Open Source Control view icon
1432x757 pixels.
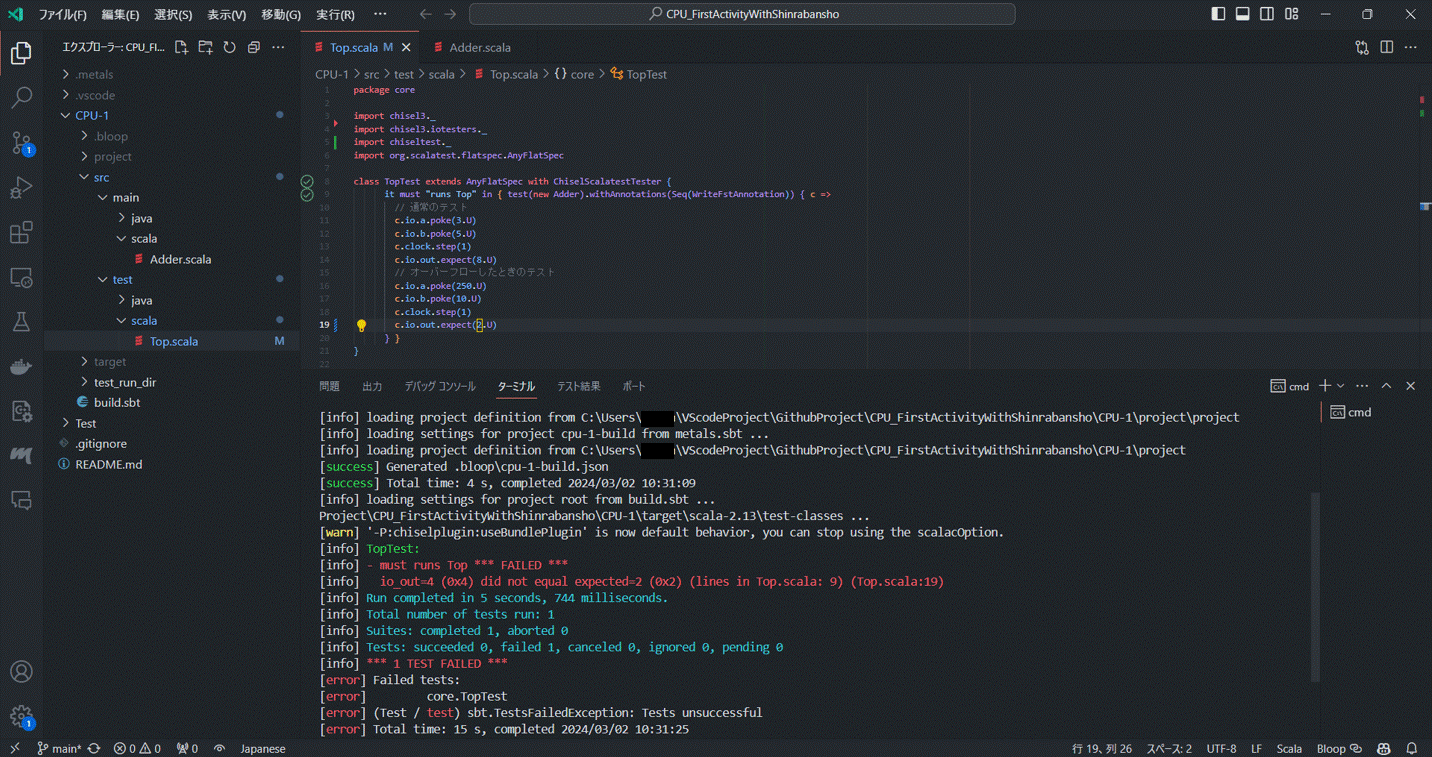(x=21, y=143)
